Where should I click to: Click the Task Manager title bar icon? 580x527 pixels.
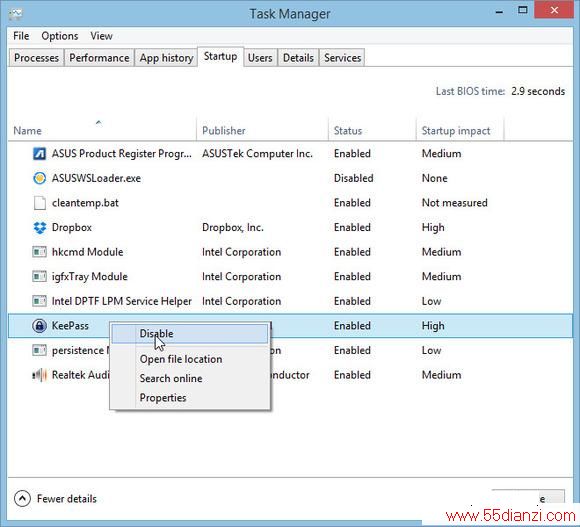15,14
